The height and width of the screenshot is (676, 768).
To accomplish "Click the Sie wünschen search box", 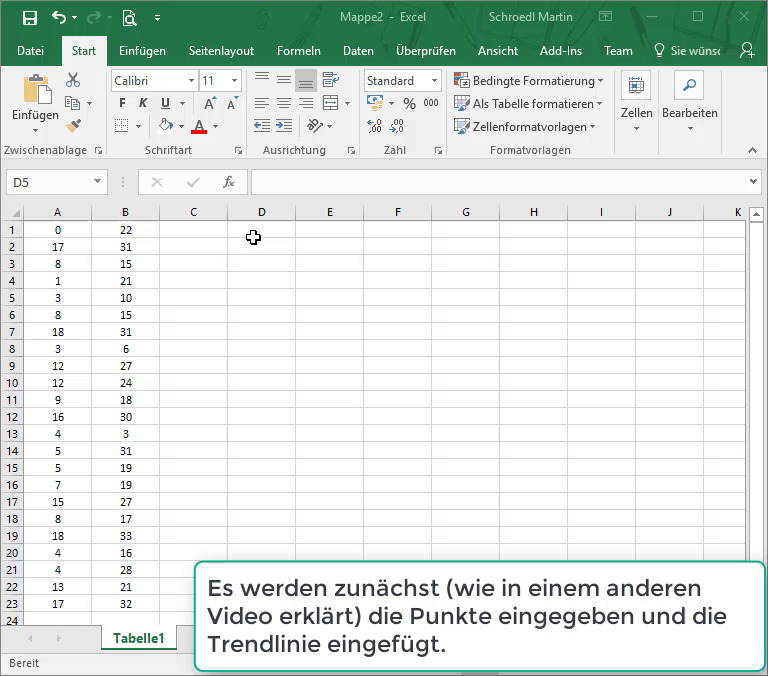I will click(688, 51).
